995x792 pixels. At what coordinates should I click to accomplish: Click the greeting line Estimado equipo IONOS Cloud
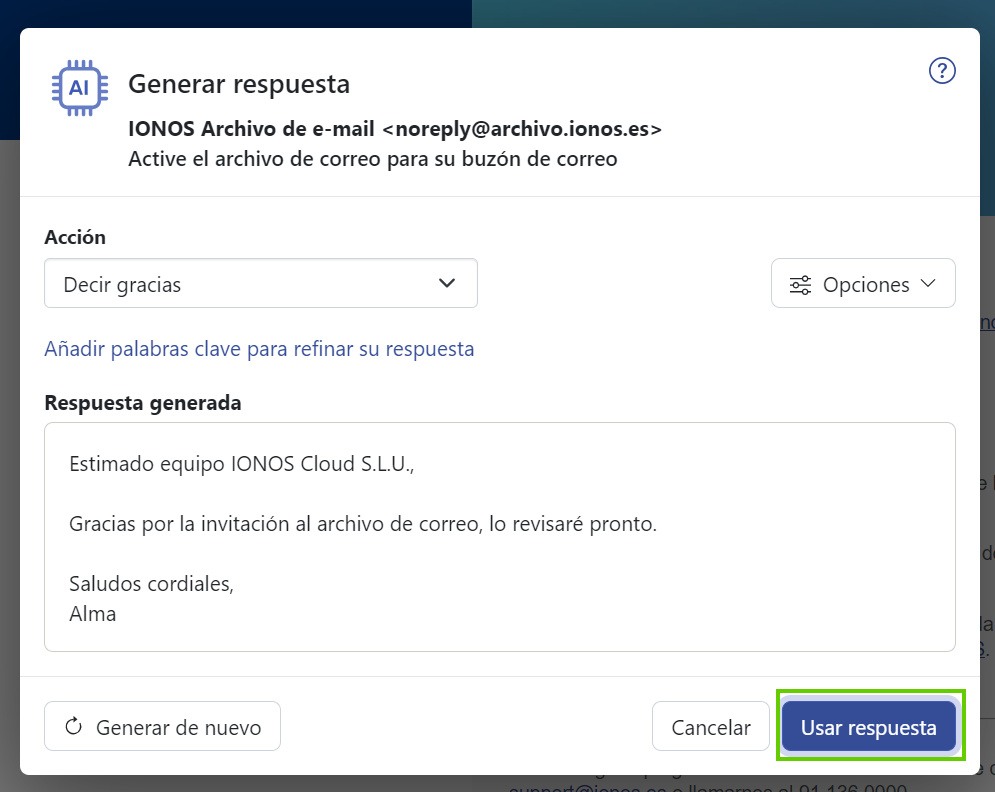242,464
